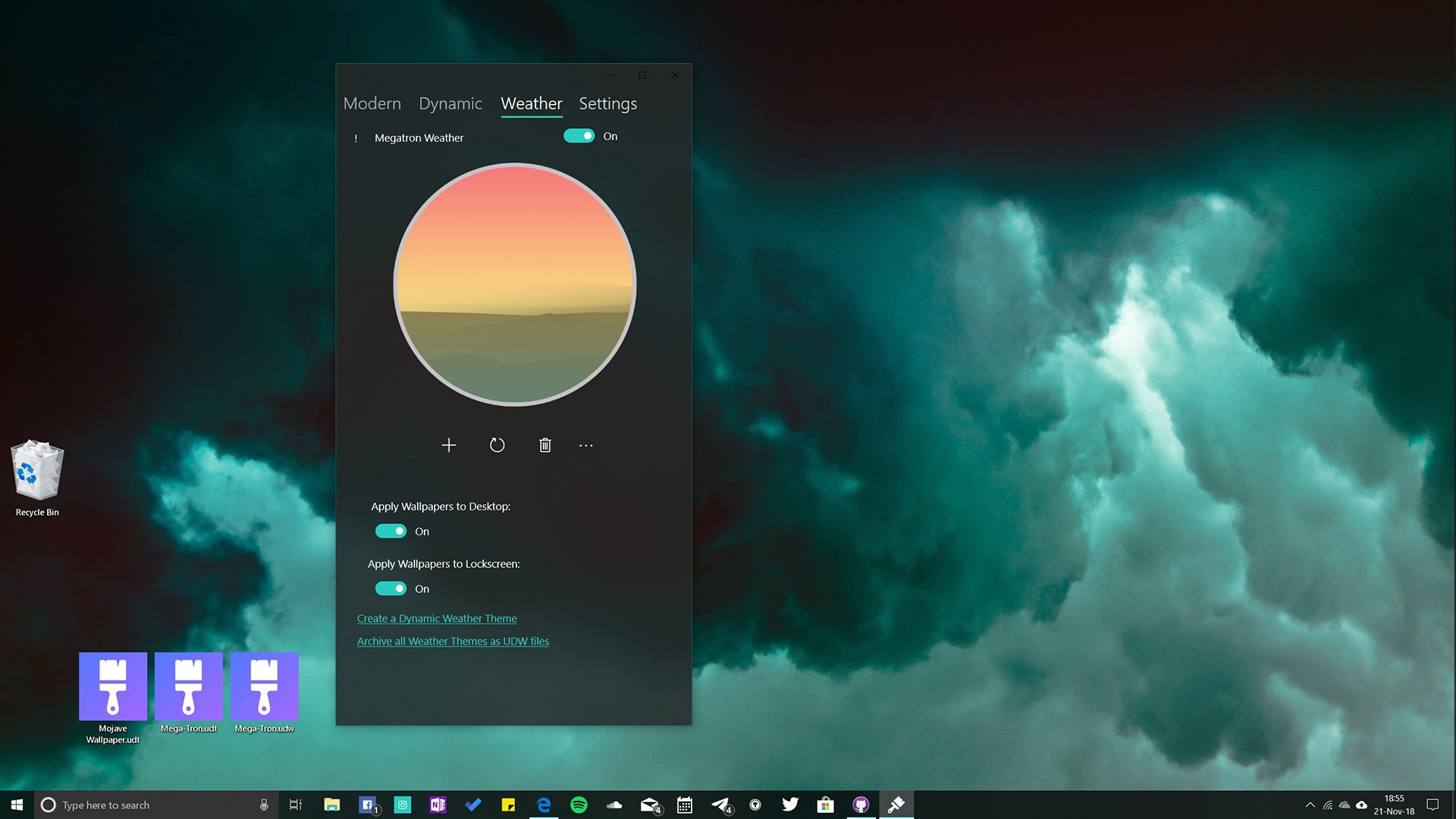Open the theme app icon in taskbar

896,805
